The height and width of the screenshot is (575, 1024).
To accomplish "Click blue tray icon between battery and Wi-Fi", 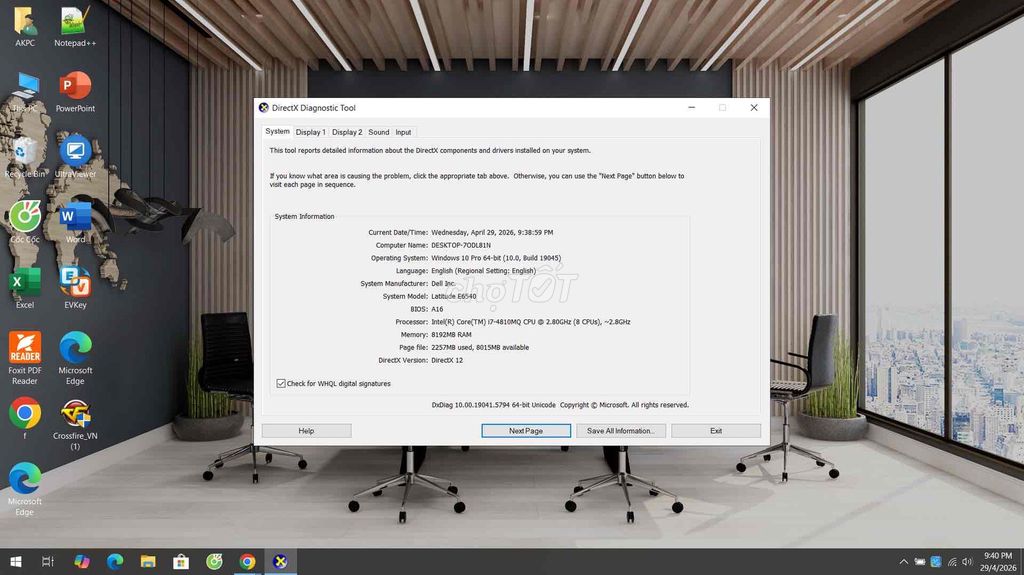I will tap(936, 562).
